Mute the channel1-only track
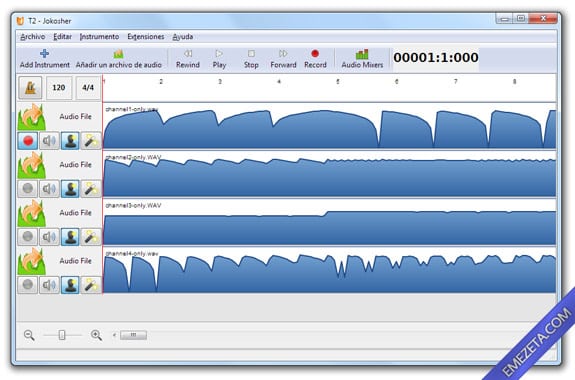The width and height of the screenshot is (575, 380). (x=49, y=141)
